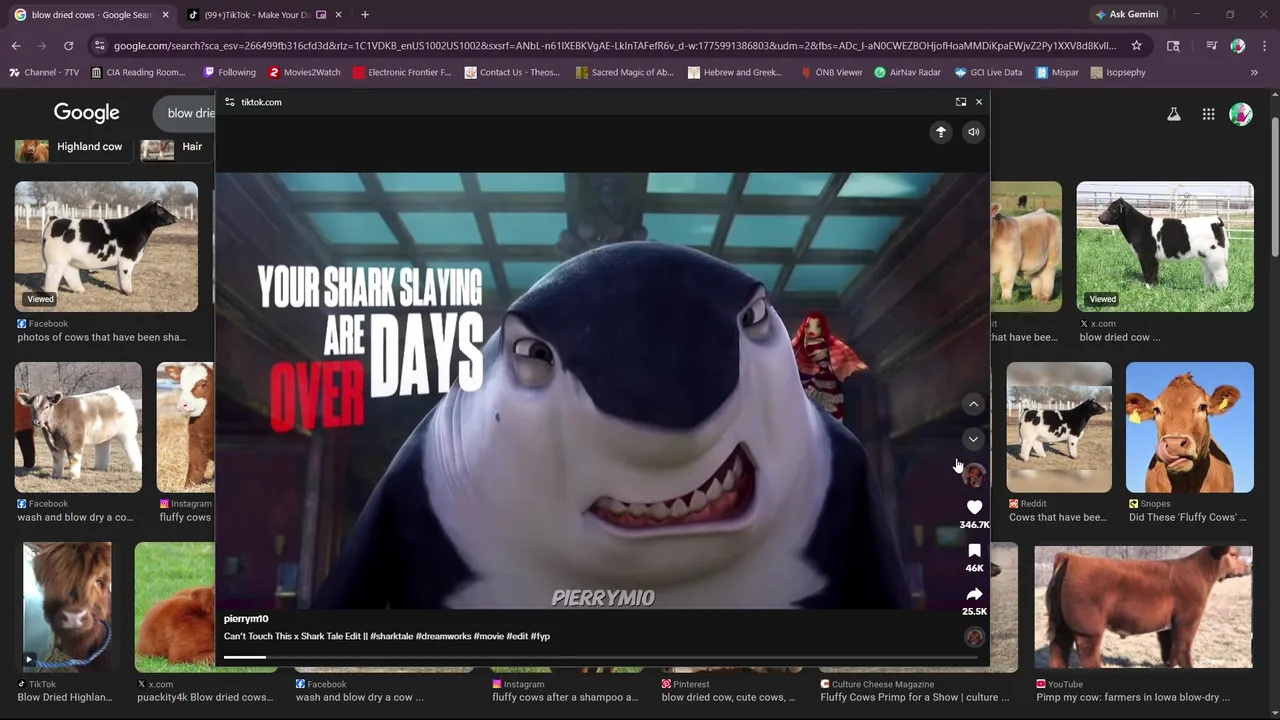Seek in the TikTok video progress bar
This screenshot has width=1280, height=720.
click(x=600, y=657)
